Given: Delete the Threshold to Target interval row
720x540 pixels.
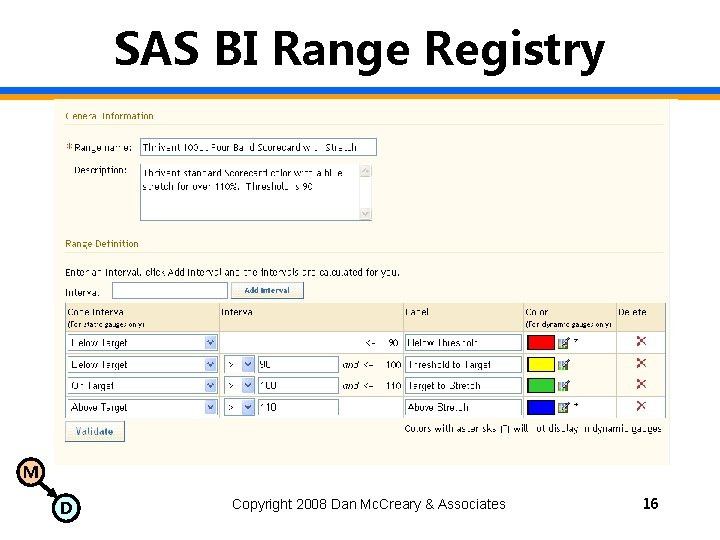Looking at the screenshot, I should 641,363.
